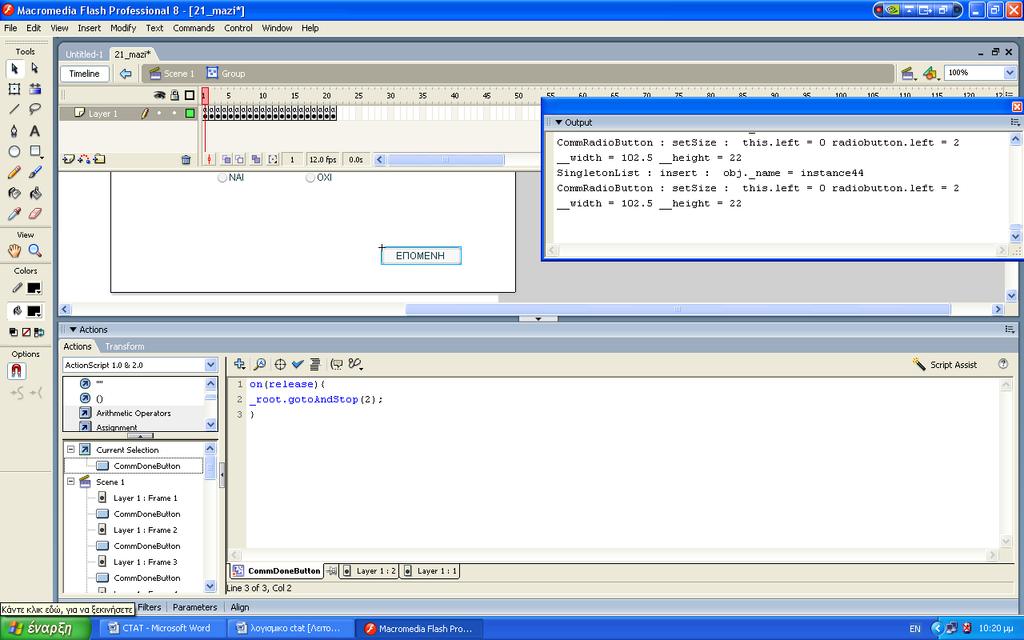The width and height of the screenshot is (1024, 640).
Task: Select the Ink Bottle tool
Action: pyautogui.click(x=14, y=193)
